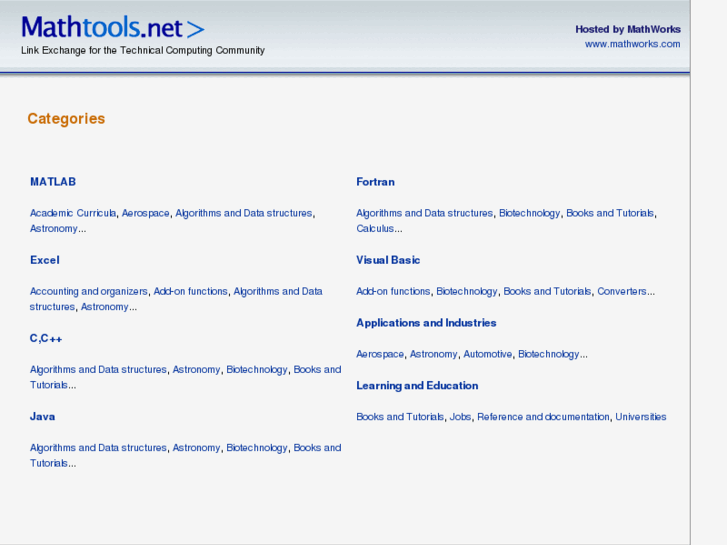727x545 pixels.
Task: Visit the Calculus link under Fortran
Action: [x=375, y=229]
